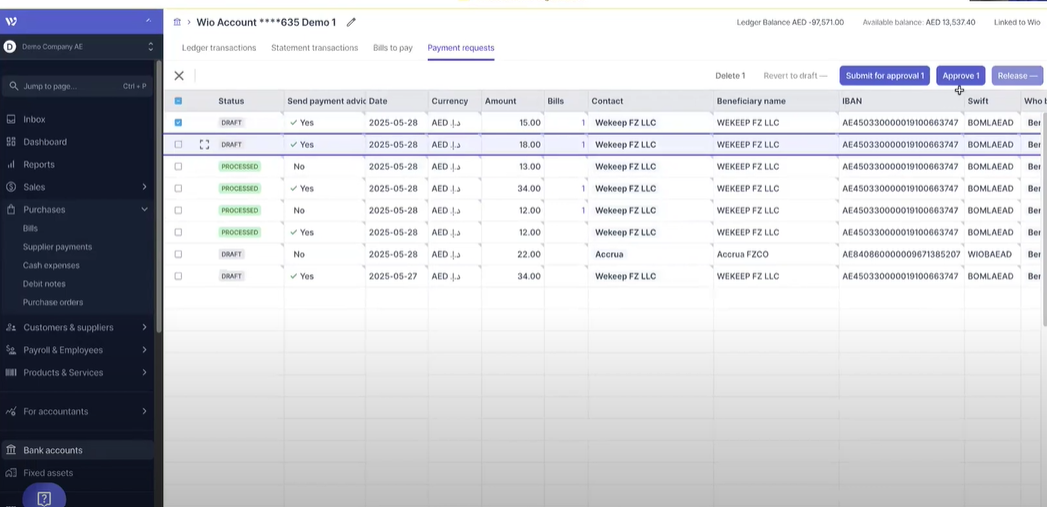The image size is (1047, 507).
Task: Collapse the Purchases section
Action: click(144, 210)
